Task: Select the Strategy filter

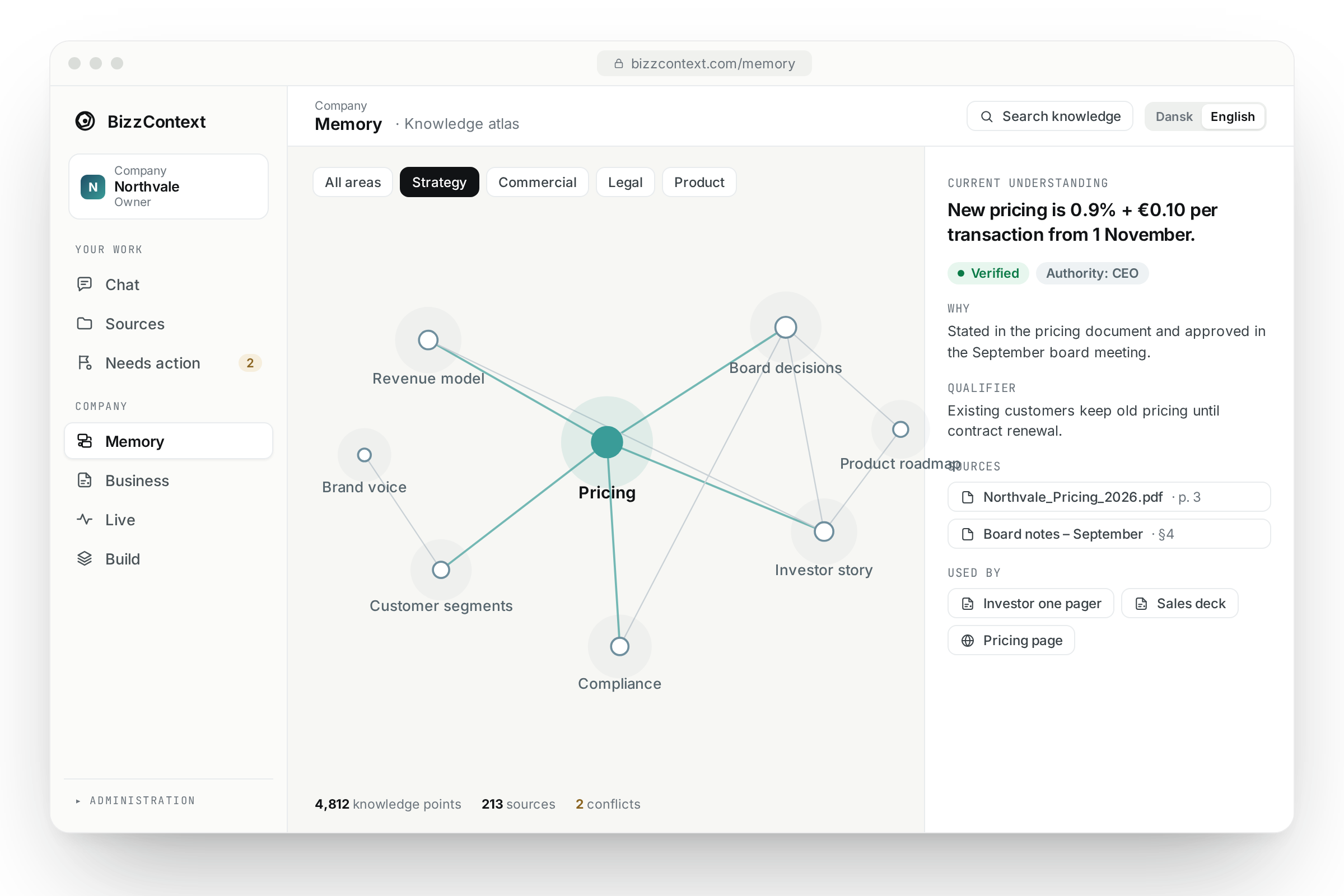Action: point(439,183)
